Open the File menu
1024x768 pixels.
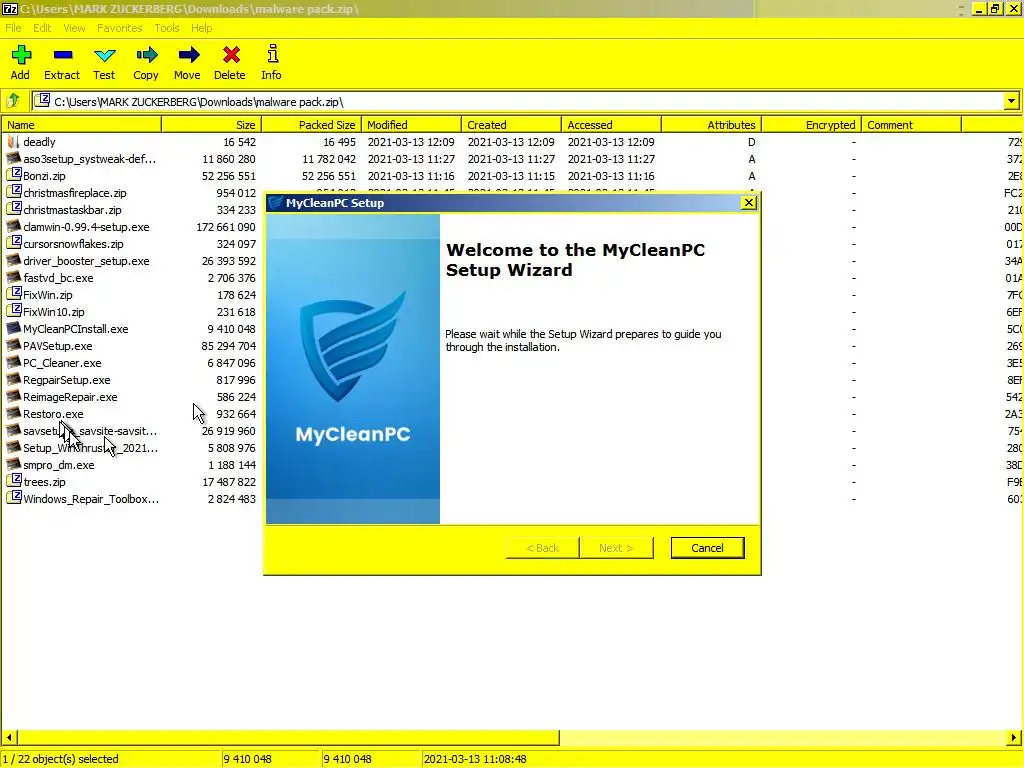point(13,28)
